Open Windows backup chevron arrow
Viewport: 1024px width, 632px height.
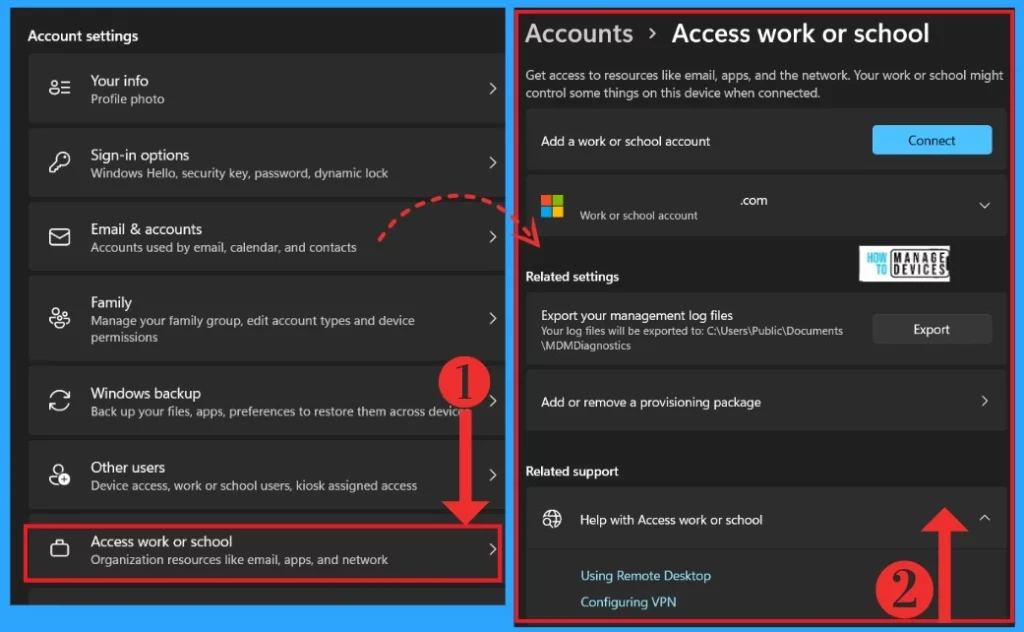point(493,401)
